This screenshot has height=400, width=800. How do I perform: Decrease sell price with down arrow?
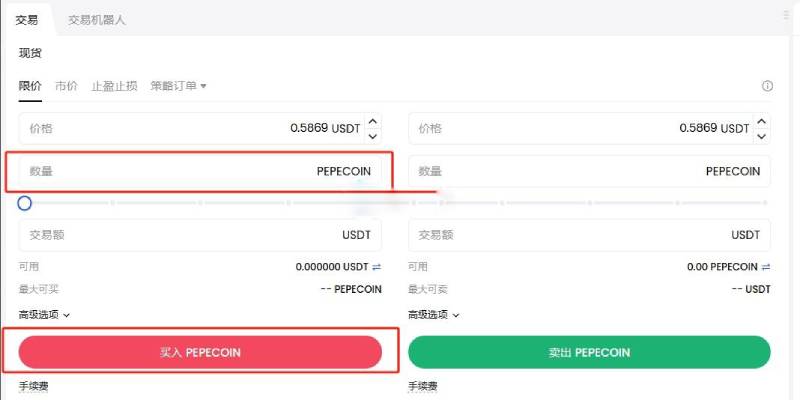point(762,136)
